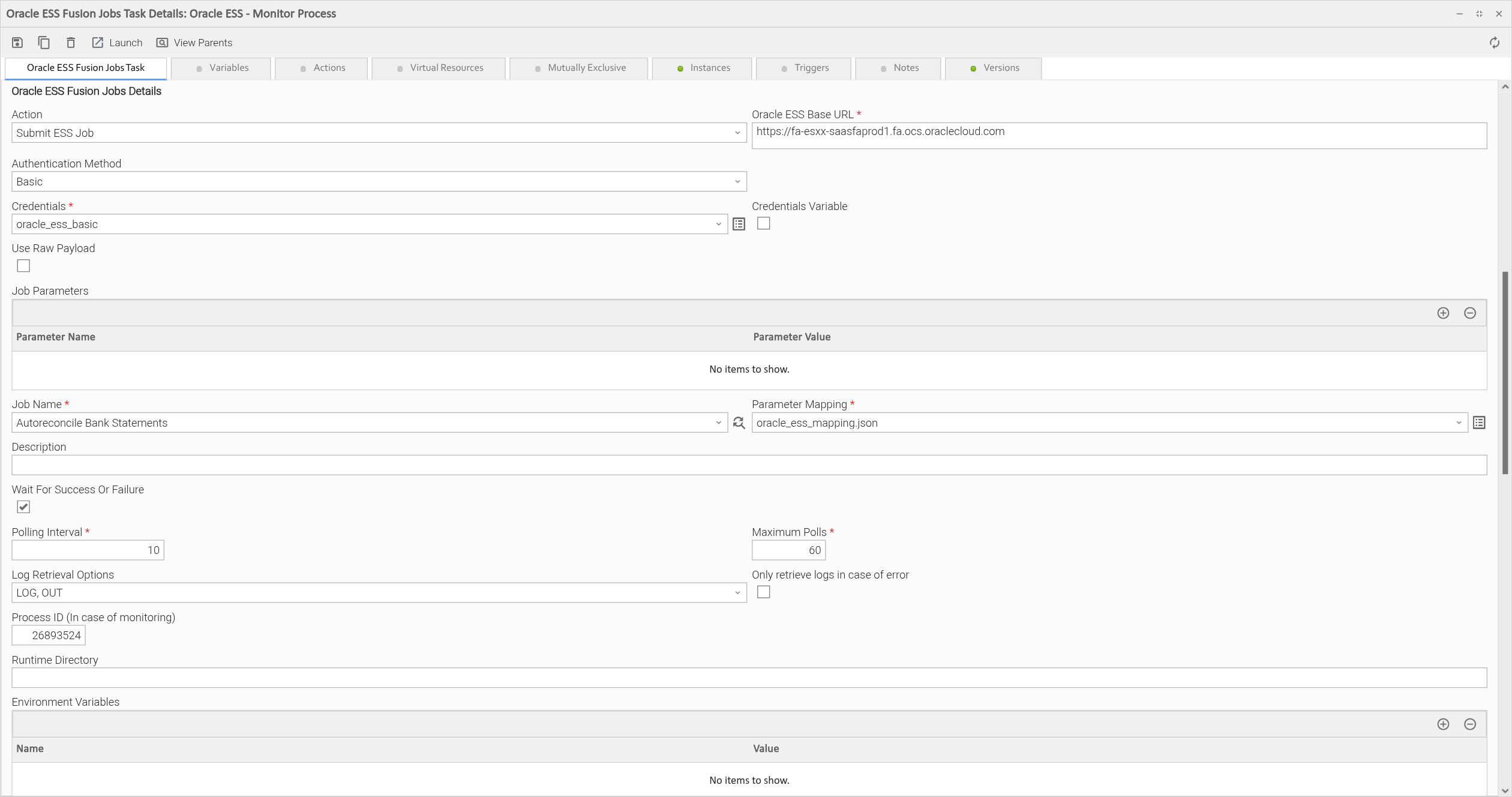Click the Polling Interval field
The height and width of the screenshot is (797, 1512).
click(88, 550)
